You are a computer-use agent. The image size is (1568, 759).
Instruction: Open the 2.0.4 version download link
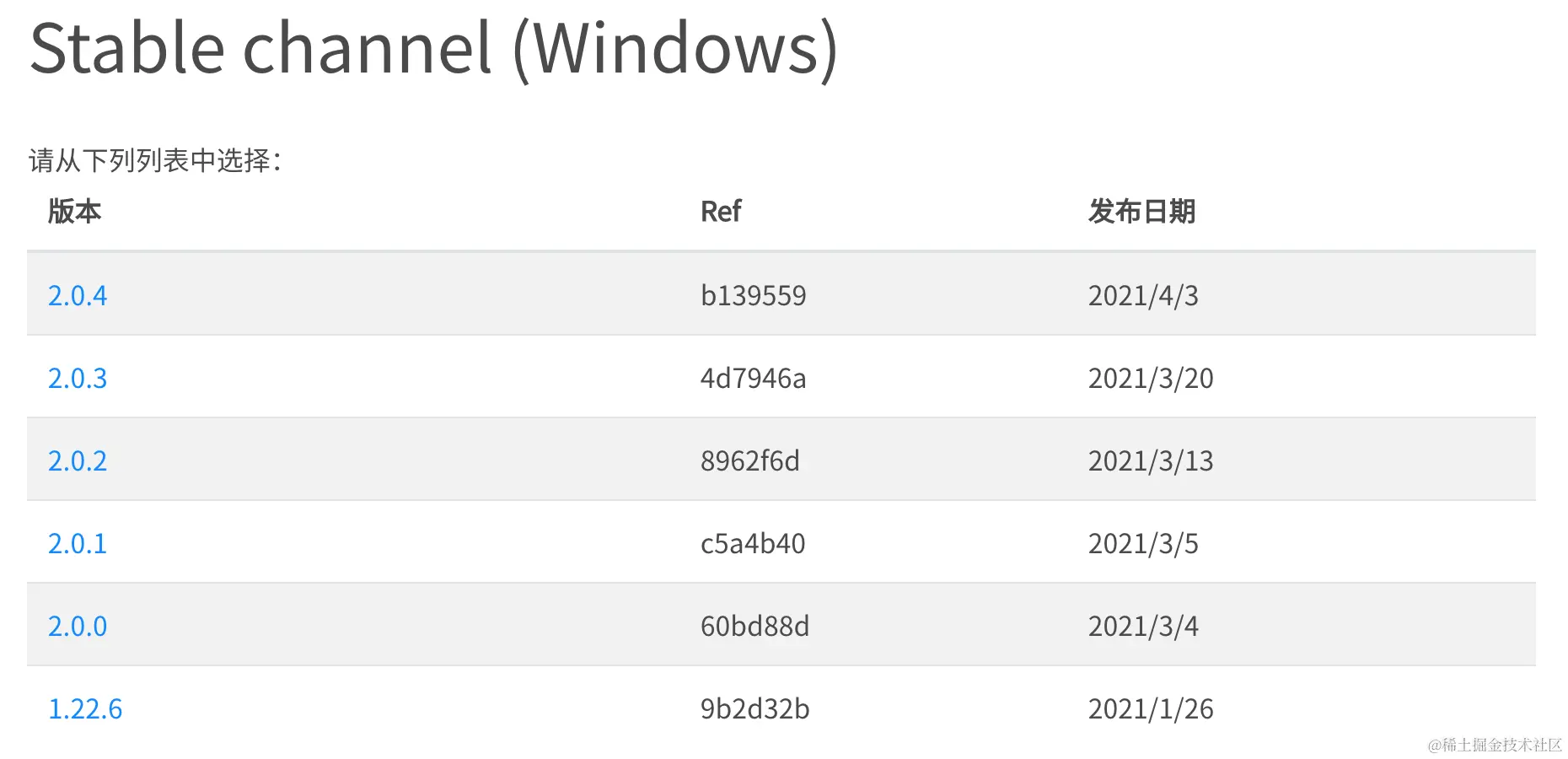click(78, 295)
